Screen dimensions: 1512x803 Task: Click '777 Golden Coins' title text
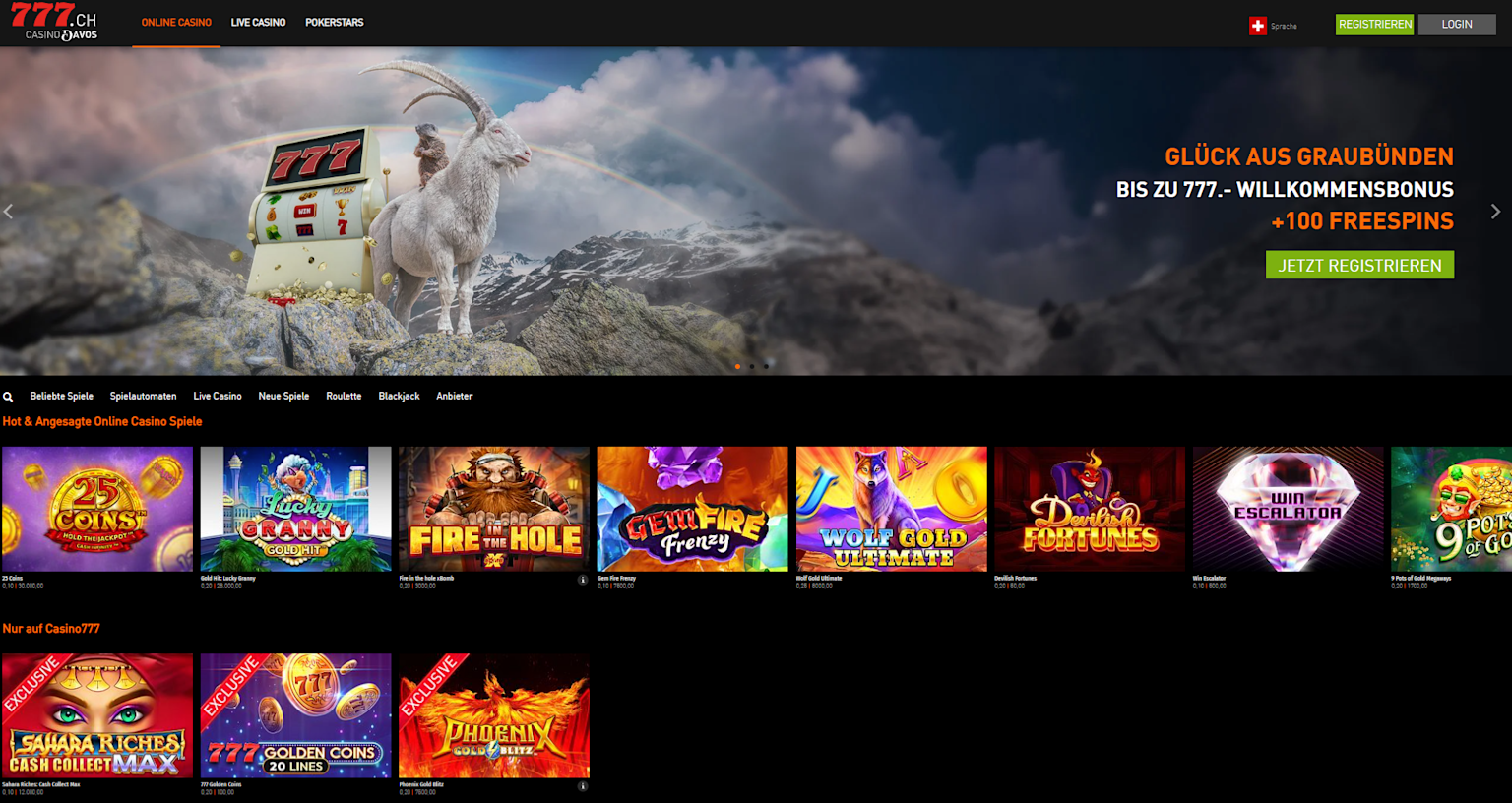click(x=221, y=785)
